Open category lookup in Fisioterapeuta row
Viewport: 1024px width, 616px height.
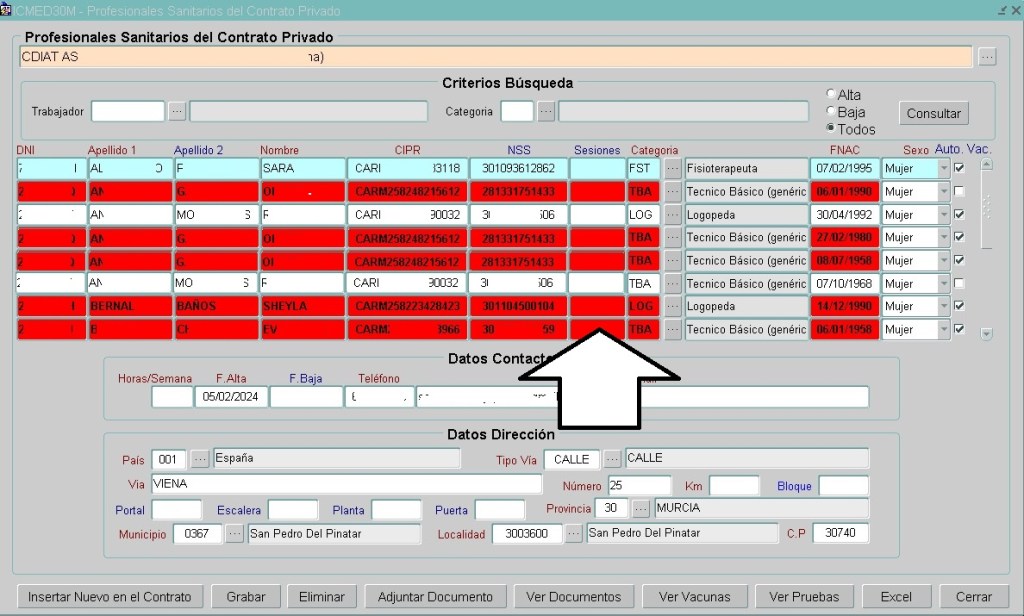pyautogui.click(x=673, y=168)
